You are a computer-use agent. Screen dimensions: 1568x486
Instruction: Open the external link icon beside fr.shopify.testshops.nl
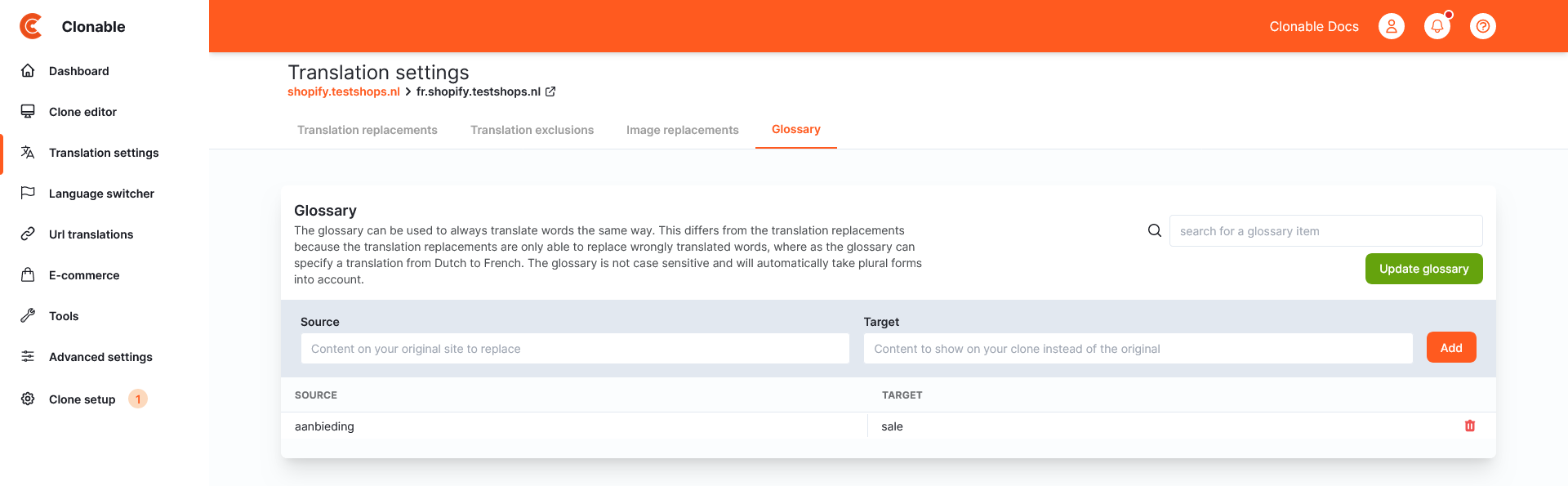click(x=550, y=91)
